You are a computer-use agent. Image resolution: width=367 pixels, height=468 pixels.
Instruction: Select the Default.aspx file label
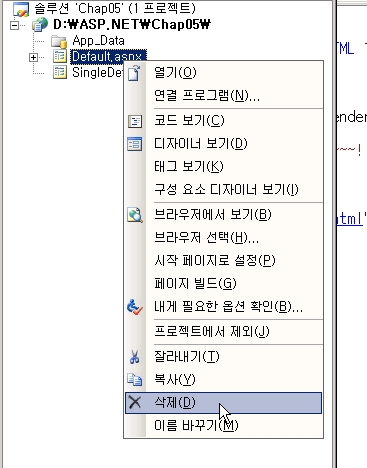tap(108, 57)
